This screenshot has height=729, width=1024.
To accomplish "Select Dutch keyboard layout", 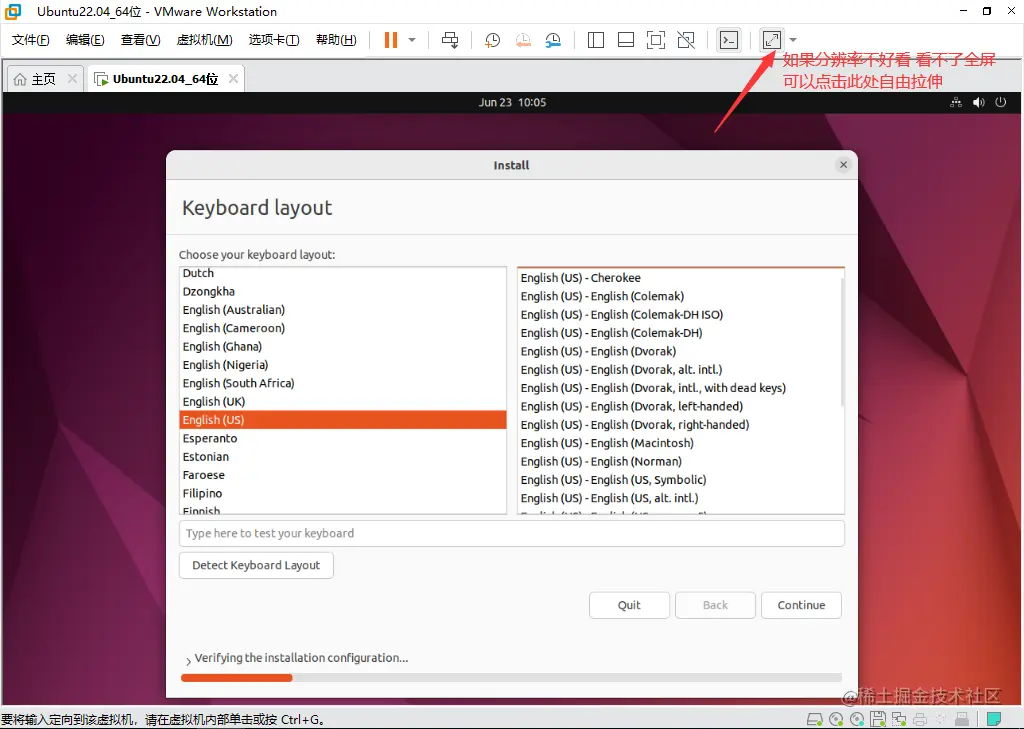I will pos(343,273).
